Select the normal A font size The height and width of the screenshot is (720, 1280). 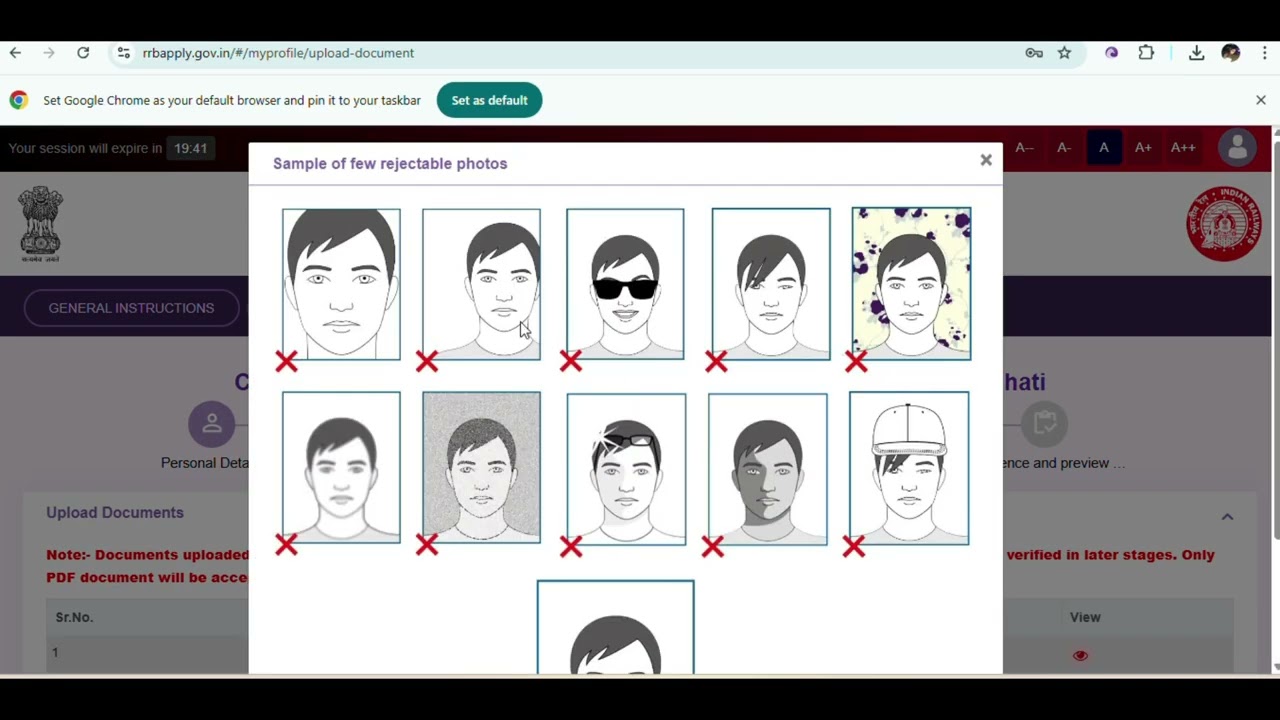(x=1104, y=148)
